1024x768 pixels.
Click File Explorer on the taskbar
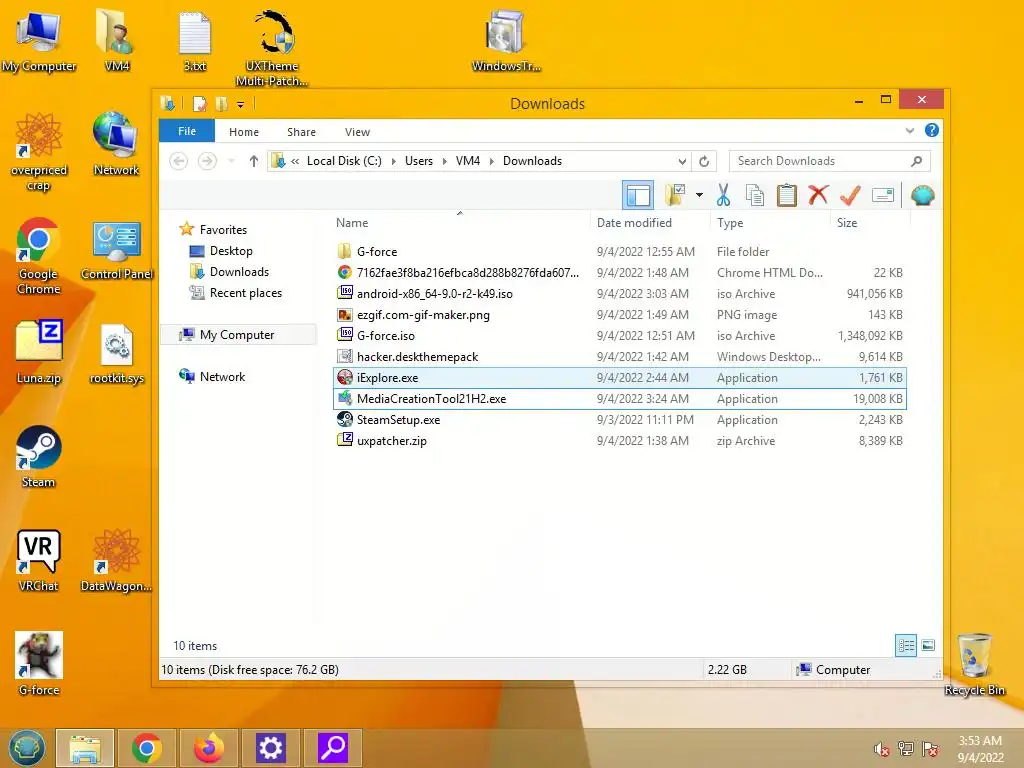(85, 748)
